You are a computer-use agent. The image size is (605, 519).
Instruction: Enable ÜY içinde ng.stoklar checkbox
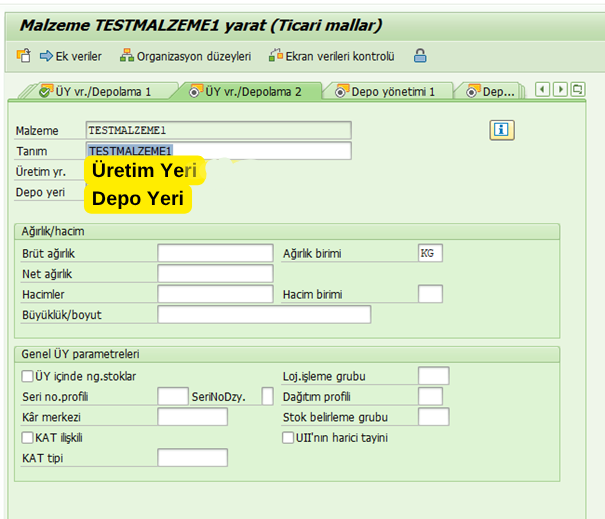[28, 377]
